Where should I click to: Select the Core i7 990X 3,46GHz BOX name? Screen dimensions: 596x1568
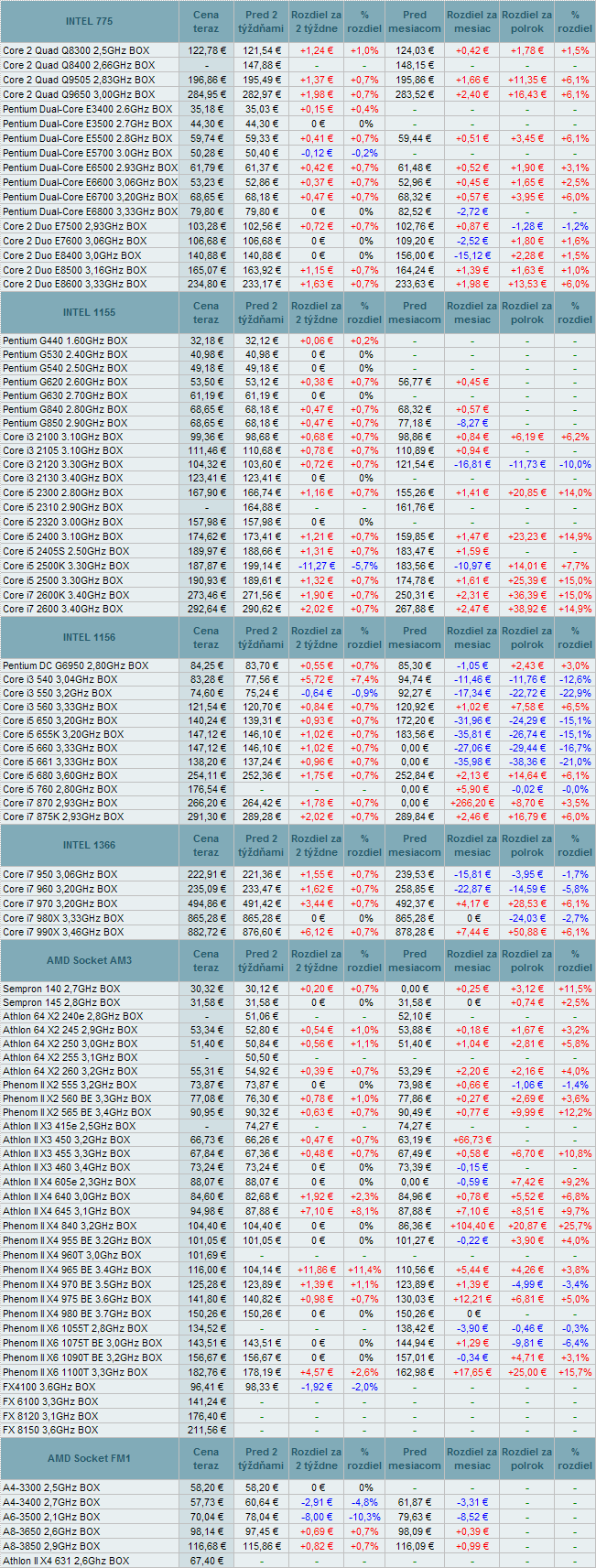(x=62, y=932)
